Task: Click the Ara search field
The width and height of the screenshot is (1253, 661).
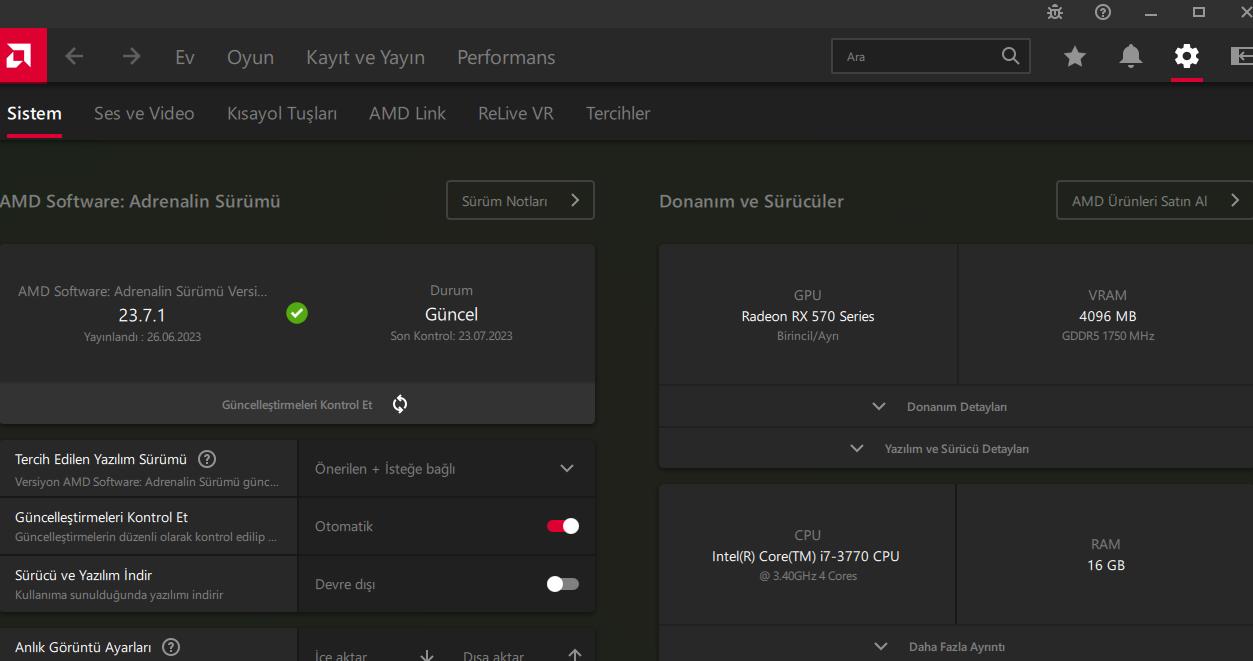Action: (x=918, y=57)
